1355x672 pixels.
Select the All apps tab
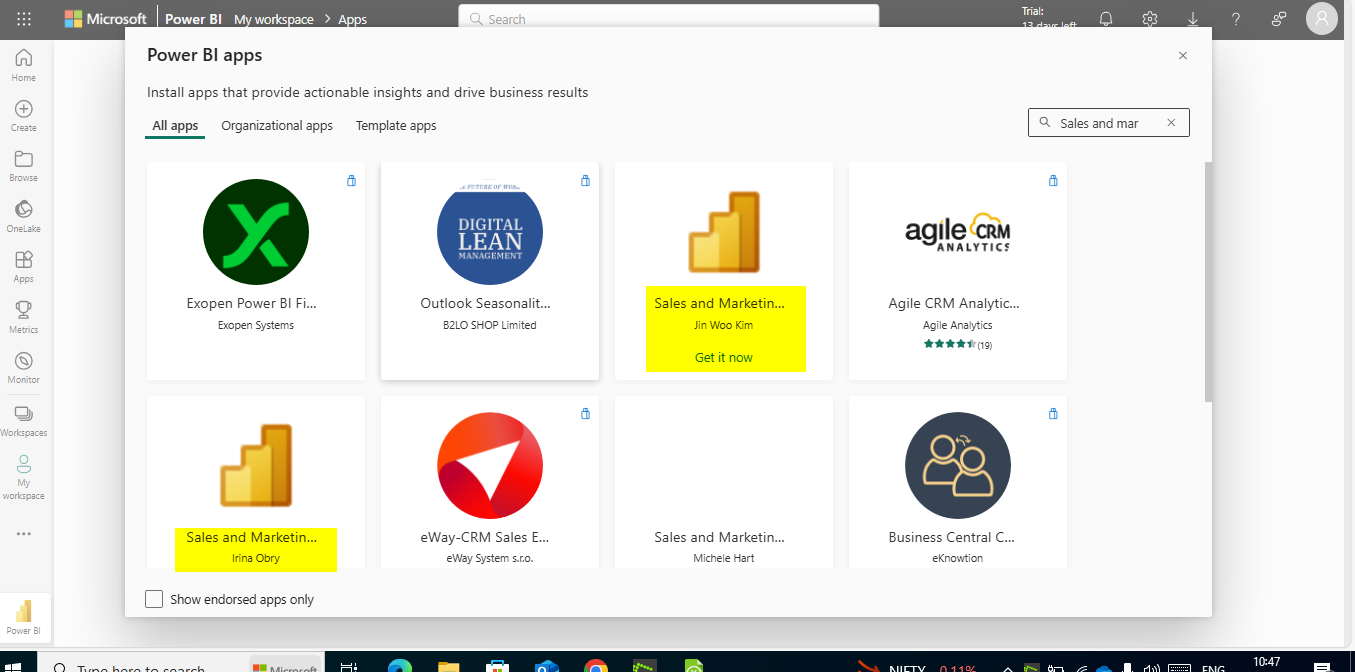175,126
